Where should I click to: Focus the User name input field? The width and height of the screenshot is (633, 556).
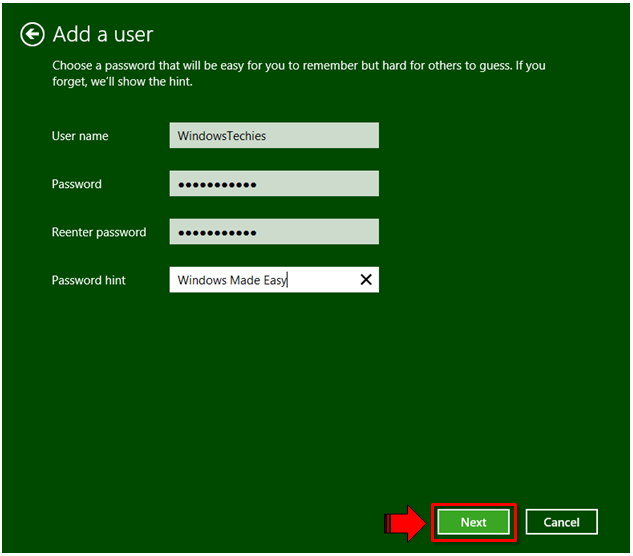click(274, 136)
